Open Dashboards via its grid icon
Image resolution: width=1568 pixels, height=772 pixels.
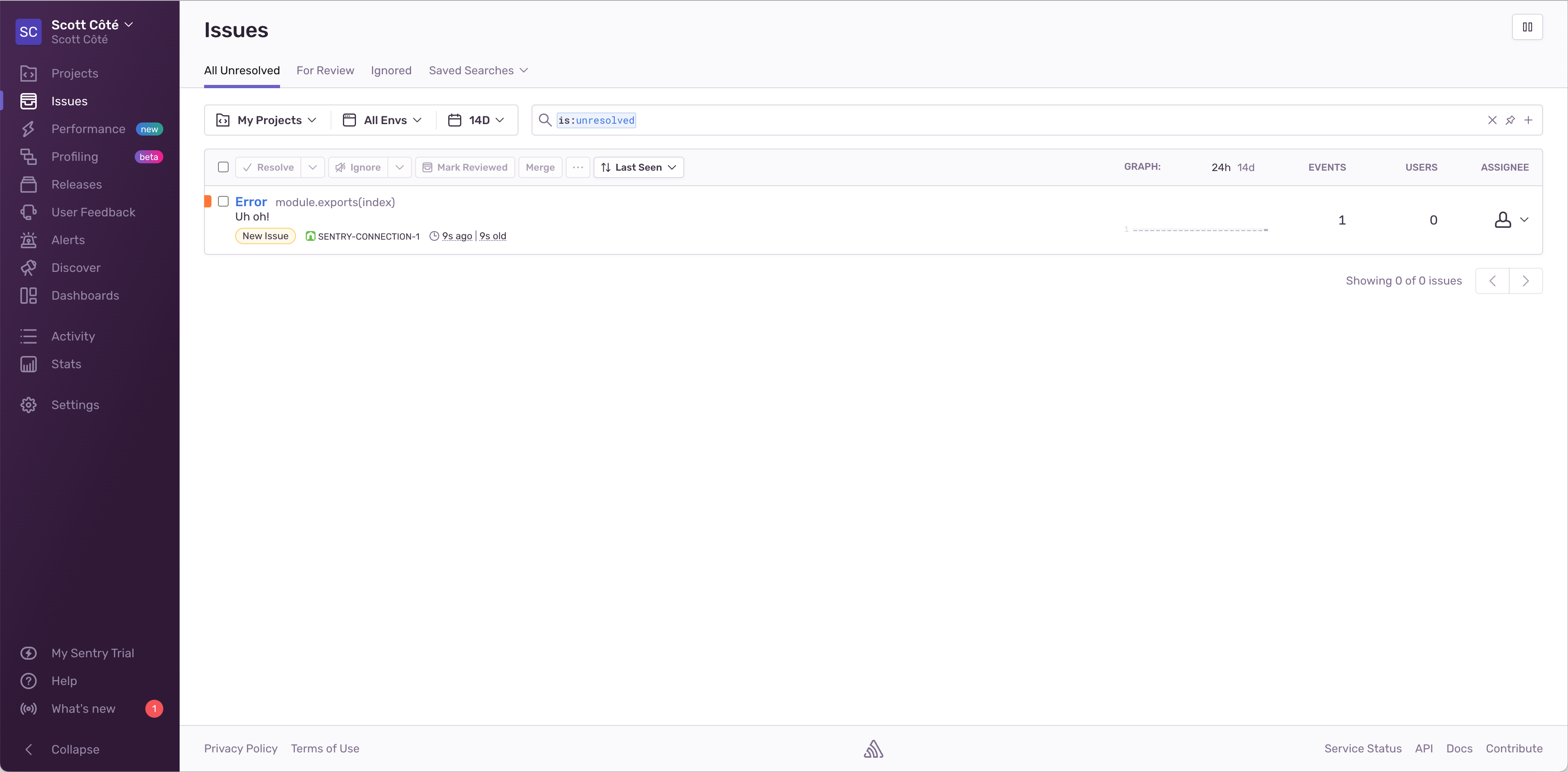coord(29,295)
